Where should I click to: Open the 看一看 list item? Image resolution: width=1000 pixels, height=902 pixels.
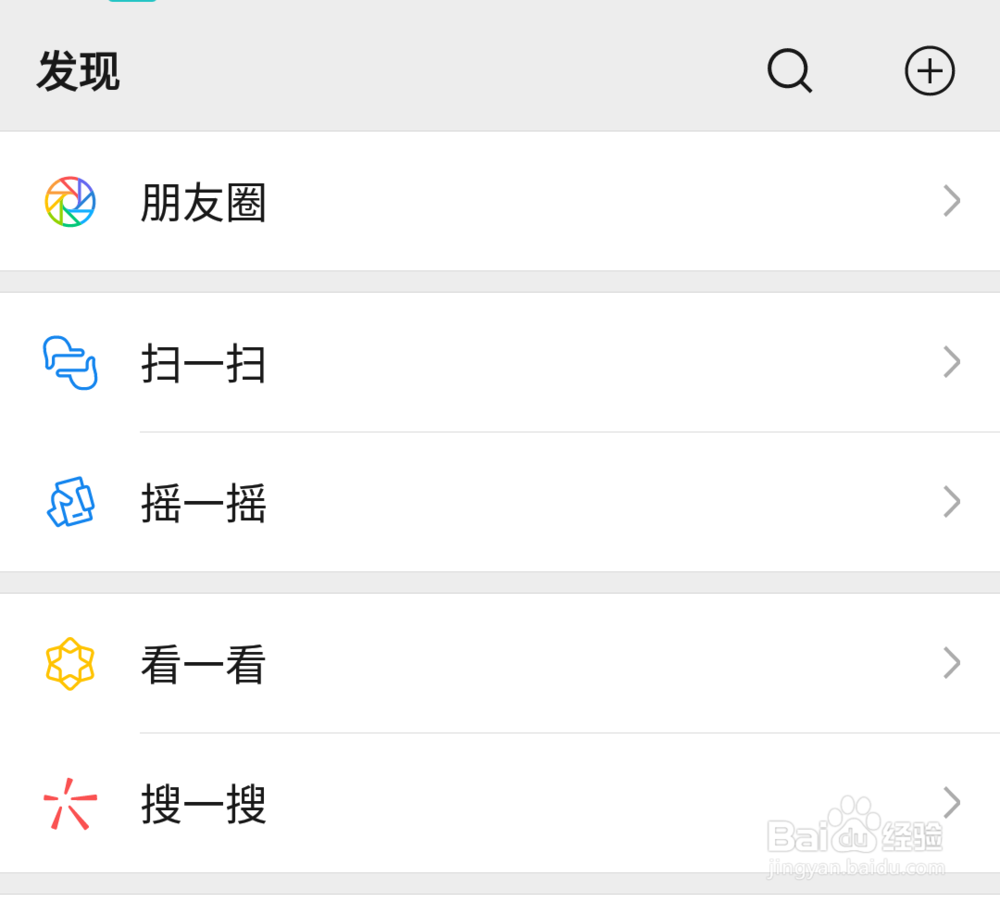[x=204, y=664]
